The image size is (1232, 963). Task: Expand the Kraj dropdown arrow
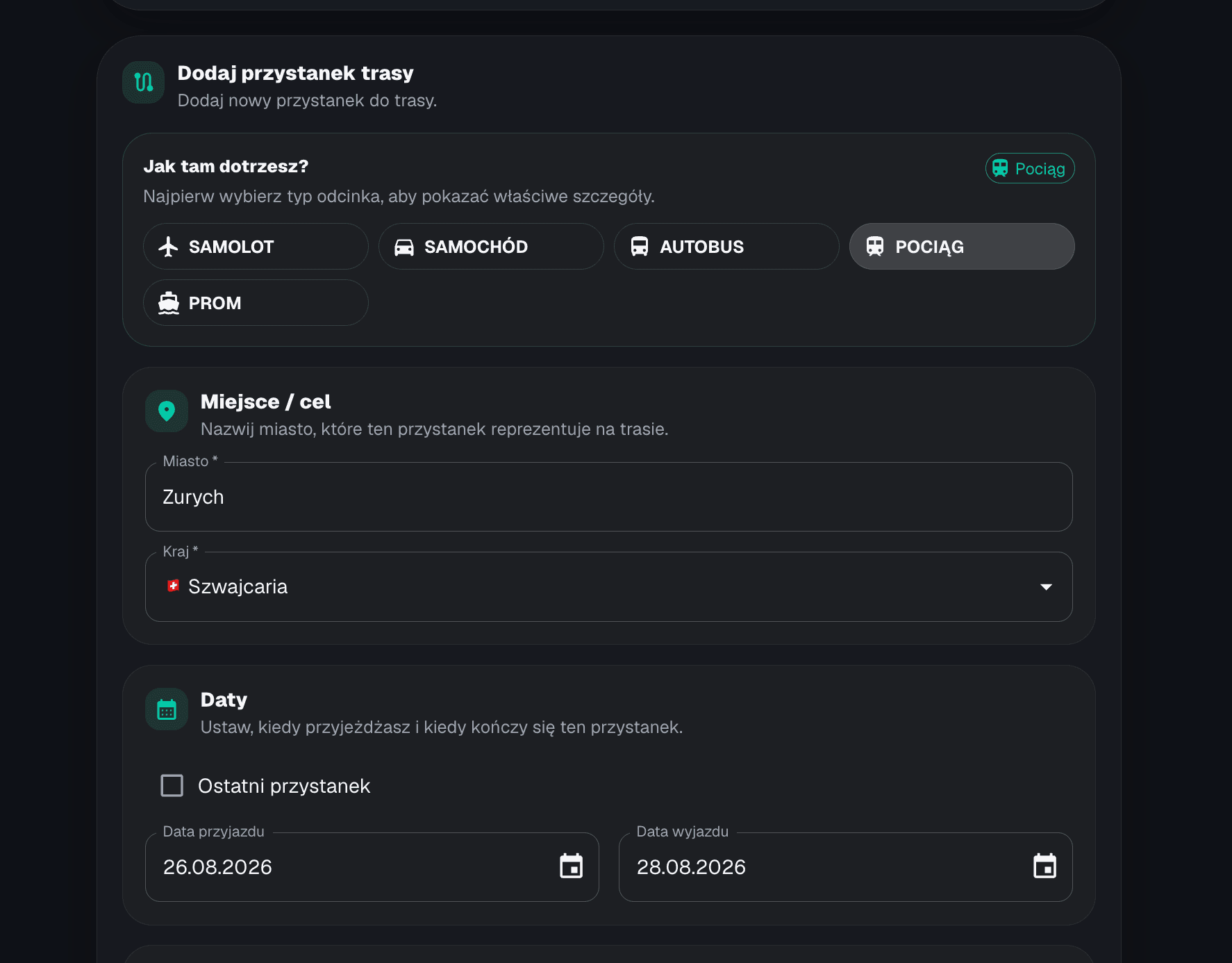click(x=1046, y=587)
